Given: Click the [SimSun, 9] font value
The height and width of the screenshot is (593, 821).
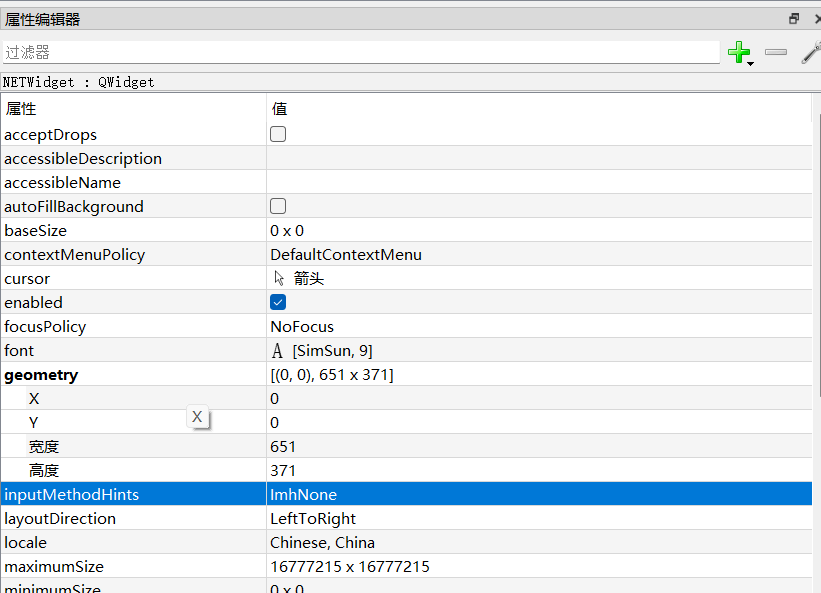Looking at the screenshot, I should pyautogui.click(x=332, y=351).
